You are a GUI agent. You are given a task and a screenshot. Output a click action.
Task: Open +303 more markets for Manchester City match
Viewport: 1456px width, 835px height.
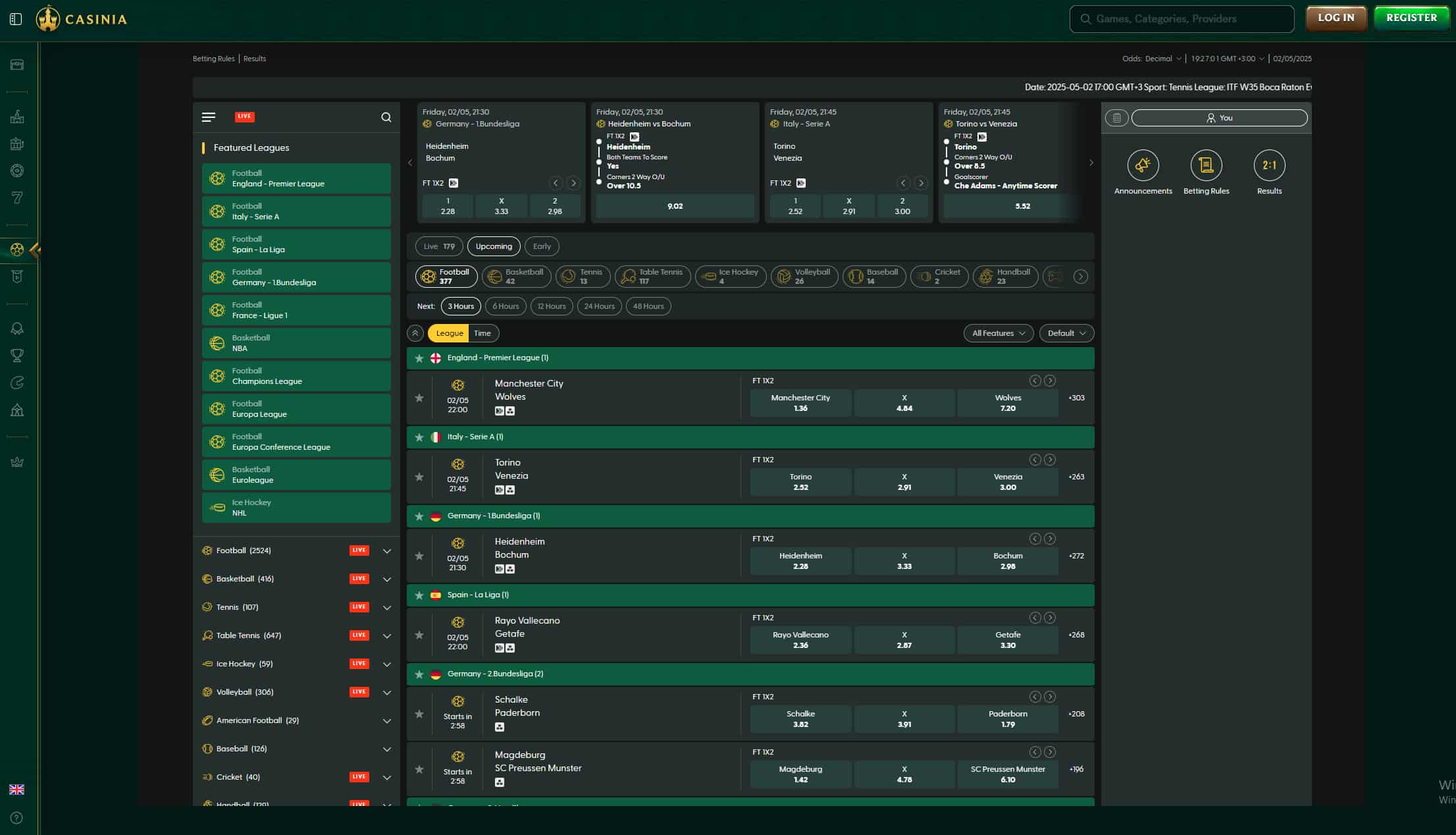pyautogui.click(x=1076, y=398)
